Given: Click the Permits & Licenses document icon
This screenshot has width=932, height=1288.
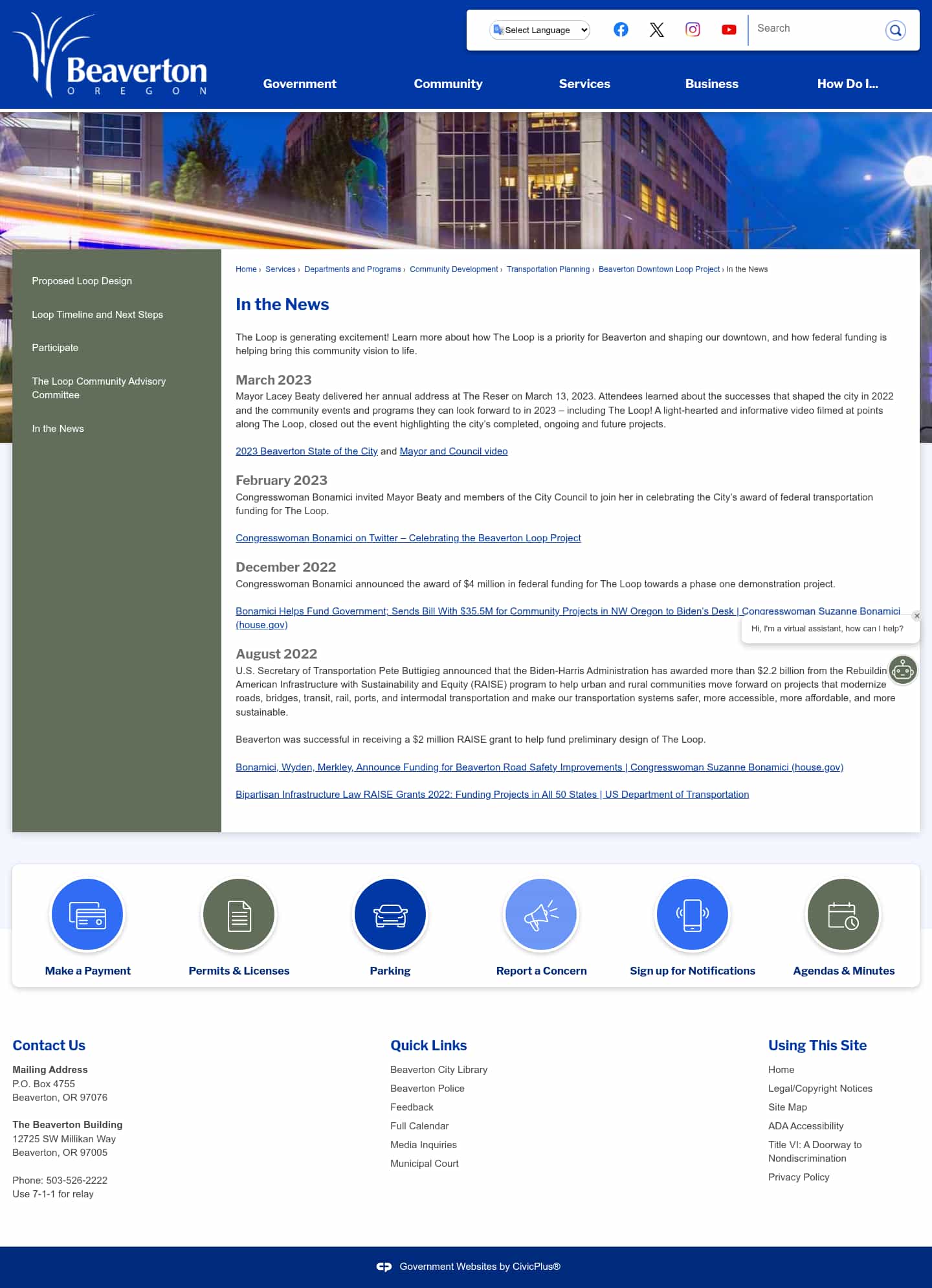Looking at the screenshot, I should pos(239,914).
